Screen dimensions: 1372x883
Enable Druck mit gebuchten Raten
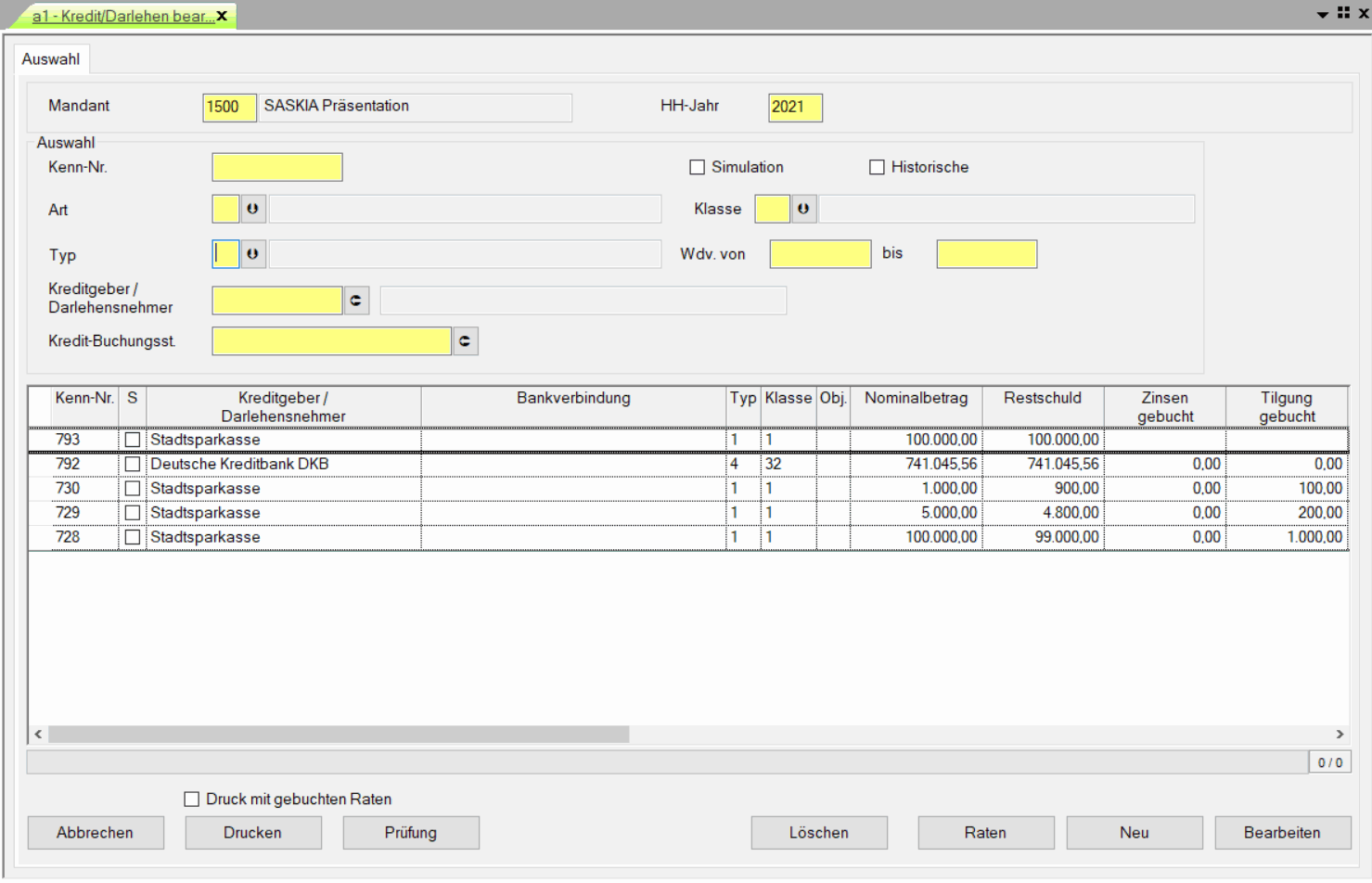192,799
